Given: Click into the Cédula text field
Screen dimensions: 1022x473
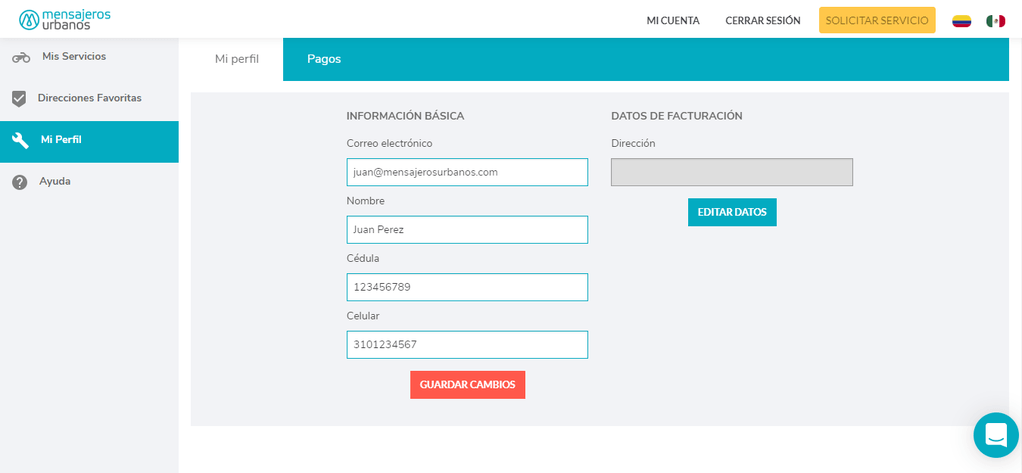Looking at the screenshot, I should 467,287.
